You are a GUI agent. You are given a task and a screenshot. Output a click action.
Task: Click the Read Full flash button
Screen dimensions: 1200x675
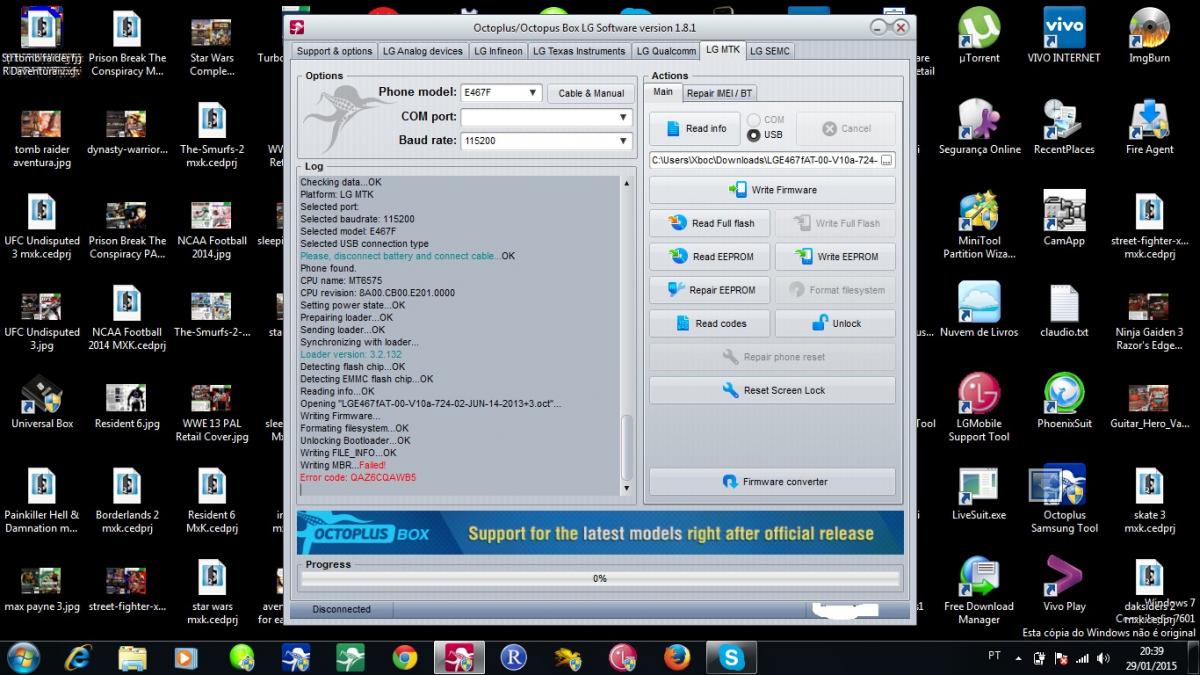point(711,223)
